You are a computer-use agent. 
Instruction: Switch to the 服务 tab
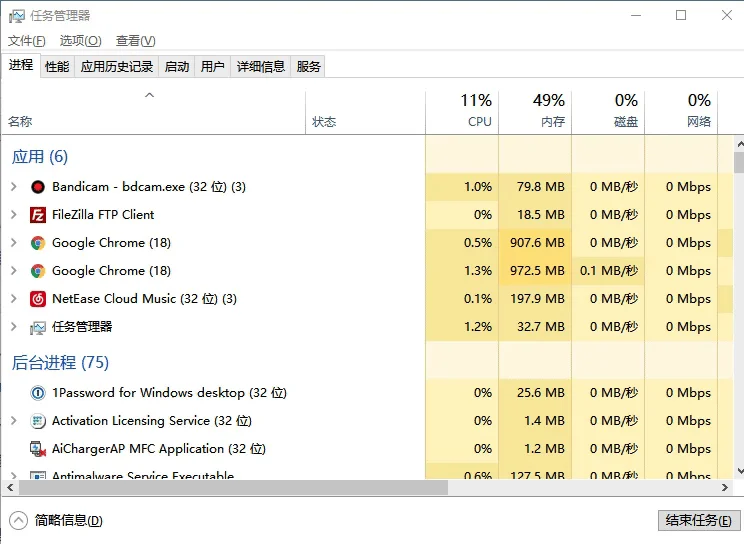coord(308,66)
